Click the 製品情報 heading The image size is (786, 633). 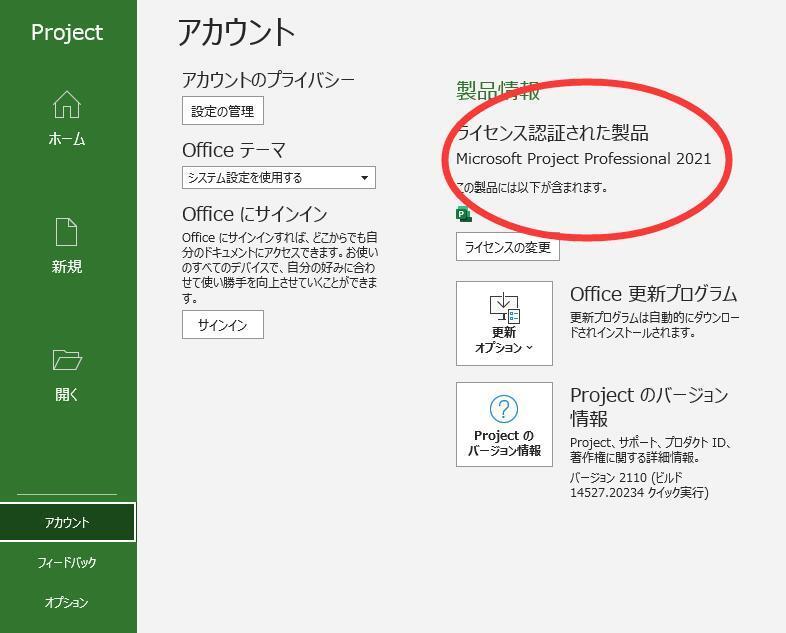498,91
